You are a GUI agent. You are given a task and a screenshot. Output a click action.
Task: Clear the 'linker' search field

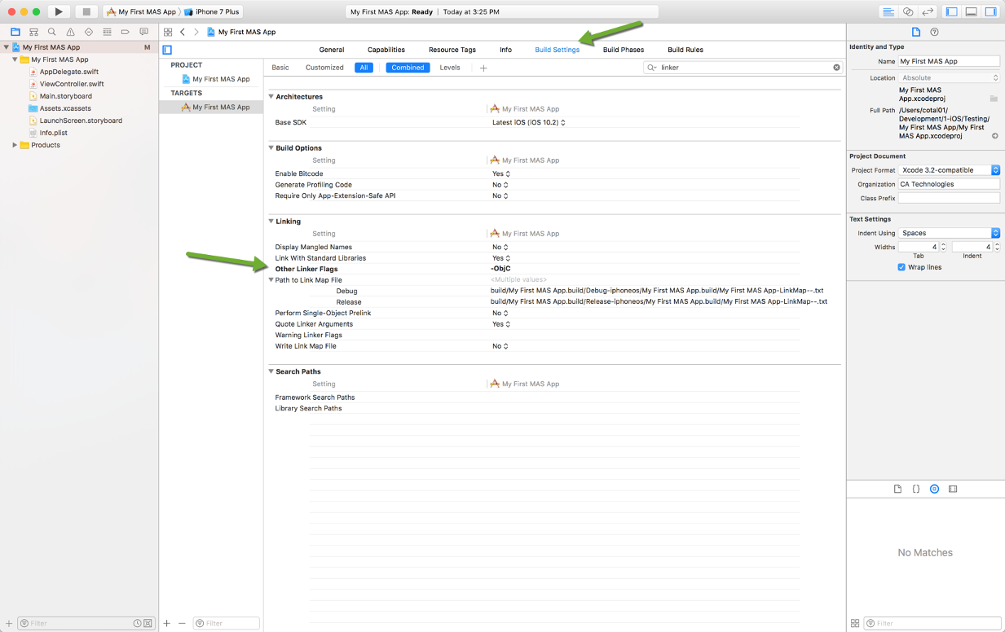[836, 67]
